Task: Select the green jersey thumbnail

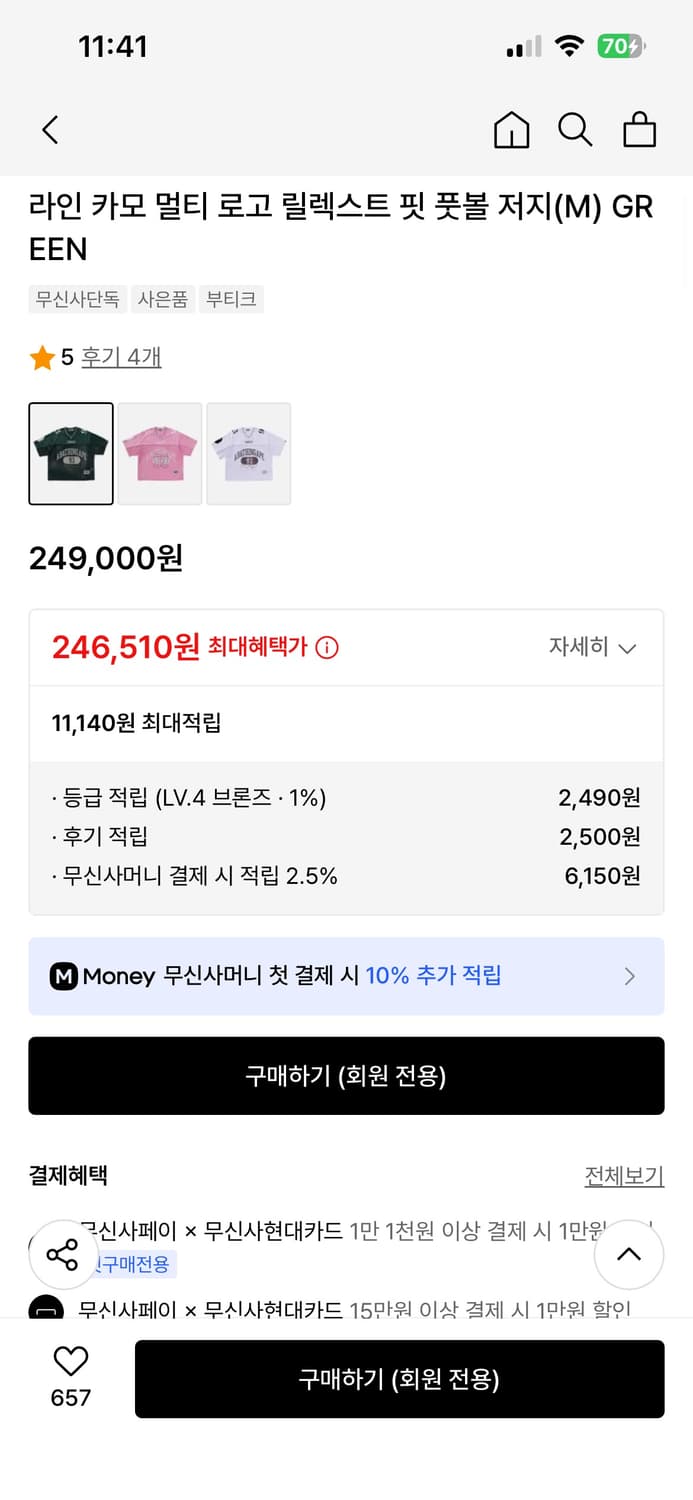Action: pos(71,454)
